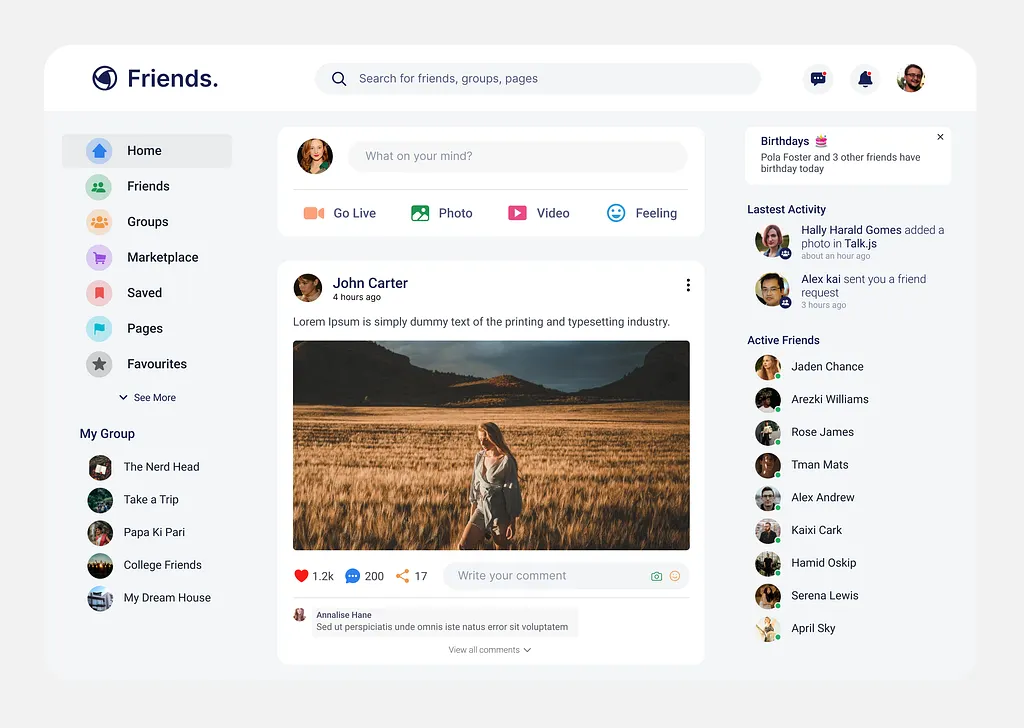Screen dimensions: 1024x728
Task: Open the post's wheat field photo
Action: [x=491, y=445]
